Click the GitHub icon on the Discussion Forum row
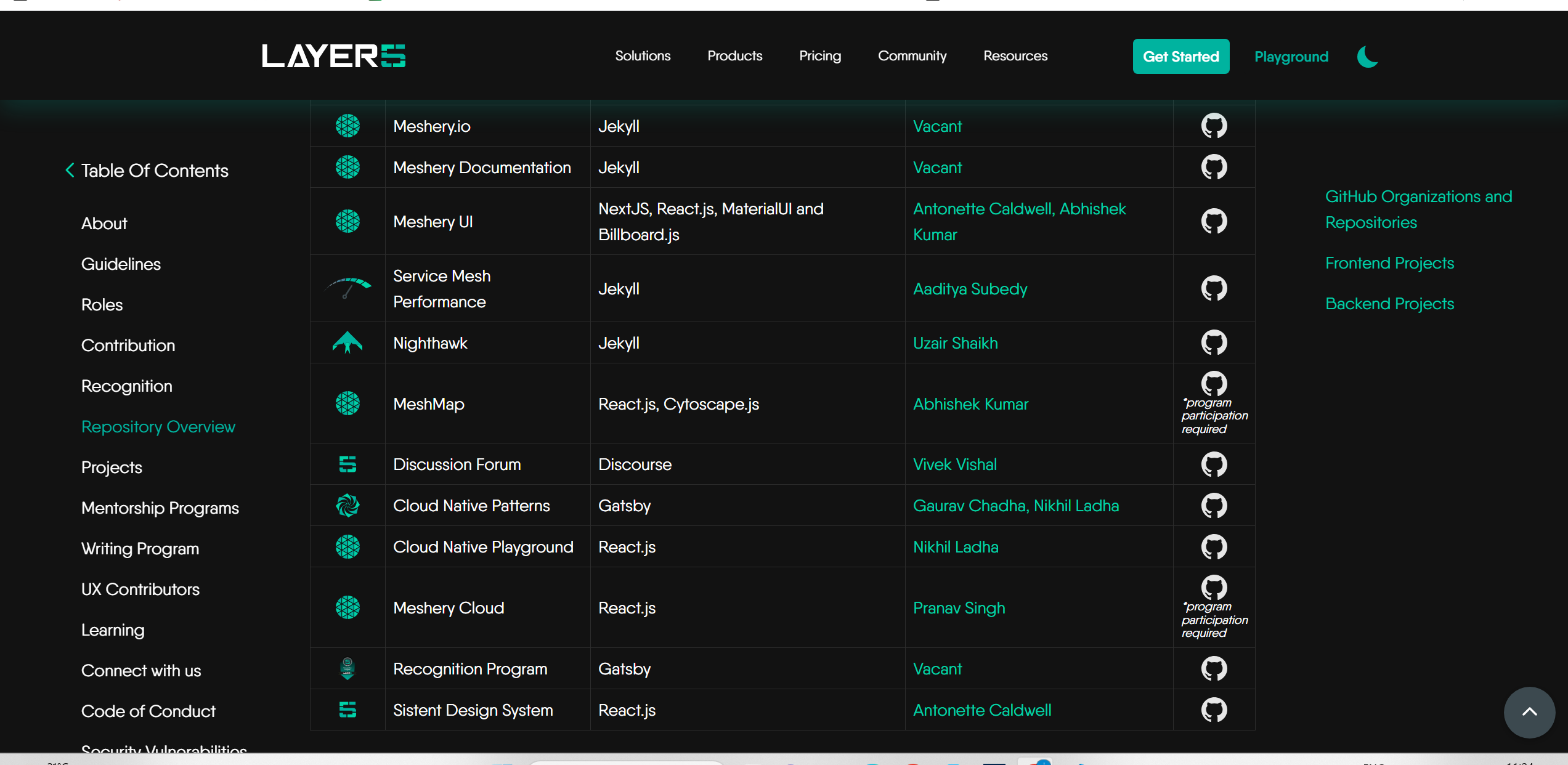1568x765 pixels. coord(1214,464)
